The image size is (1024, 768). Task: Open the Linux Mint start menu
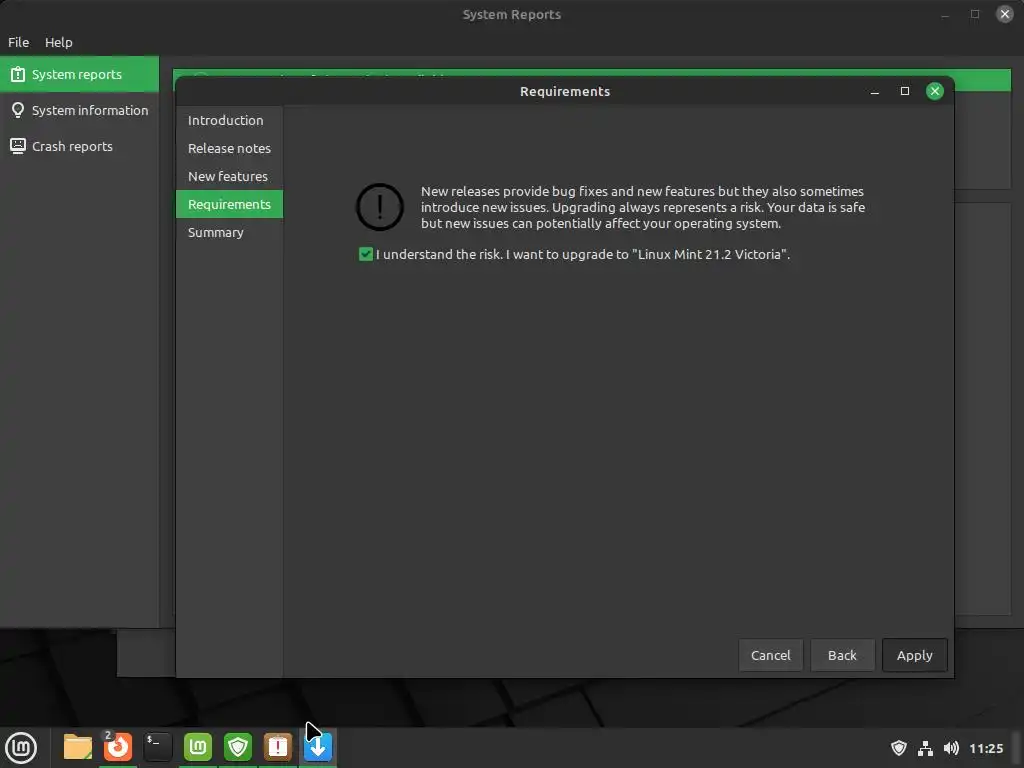21,747
